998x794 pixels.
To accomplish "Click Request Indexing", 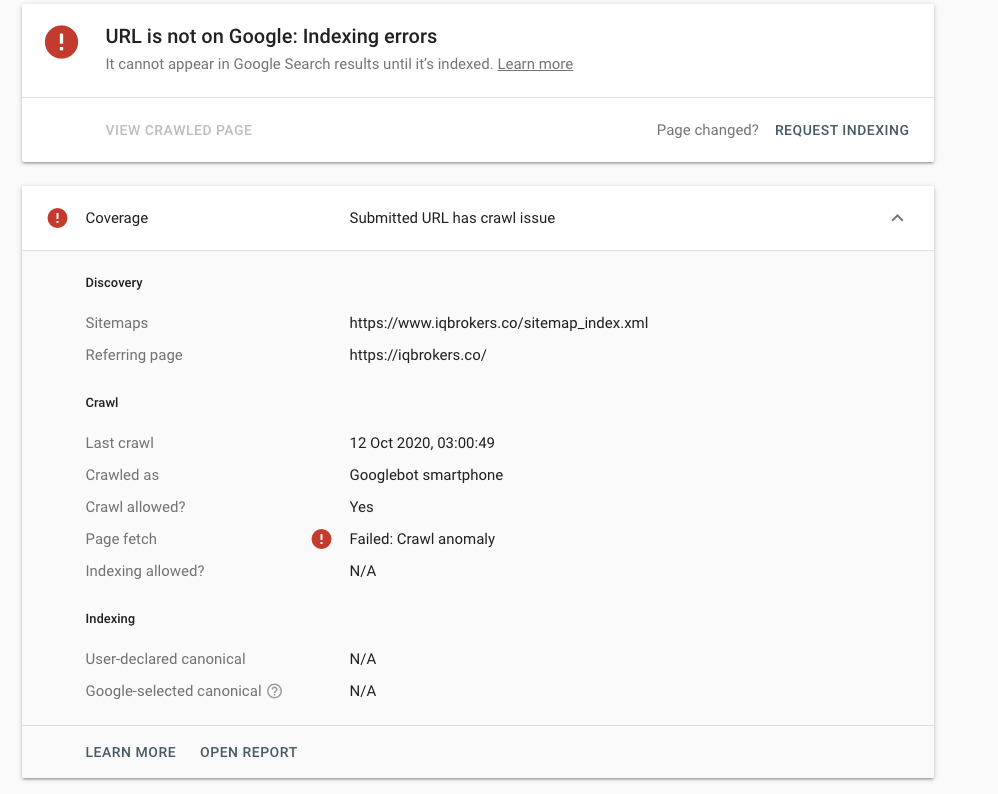I will (x=842, y=130).
